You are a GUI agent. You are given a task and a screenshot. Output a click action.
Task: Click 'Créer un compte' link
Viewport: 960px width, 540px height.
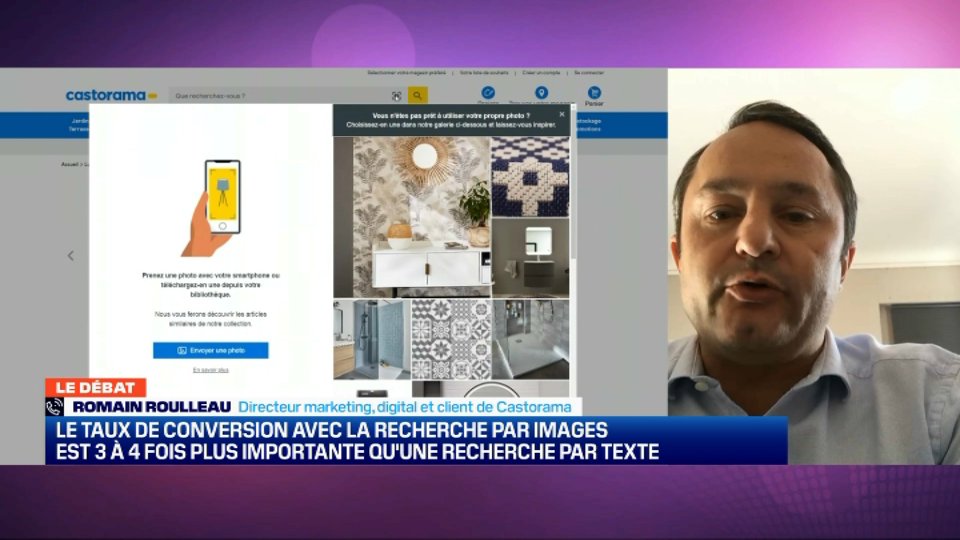[x=541, y=73]
